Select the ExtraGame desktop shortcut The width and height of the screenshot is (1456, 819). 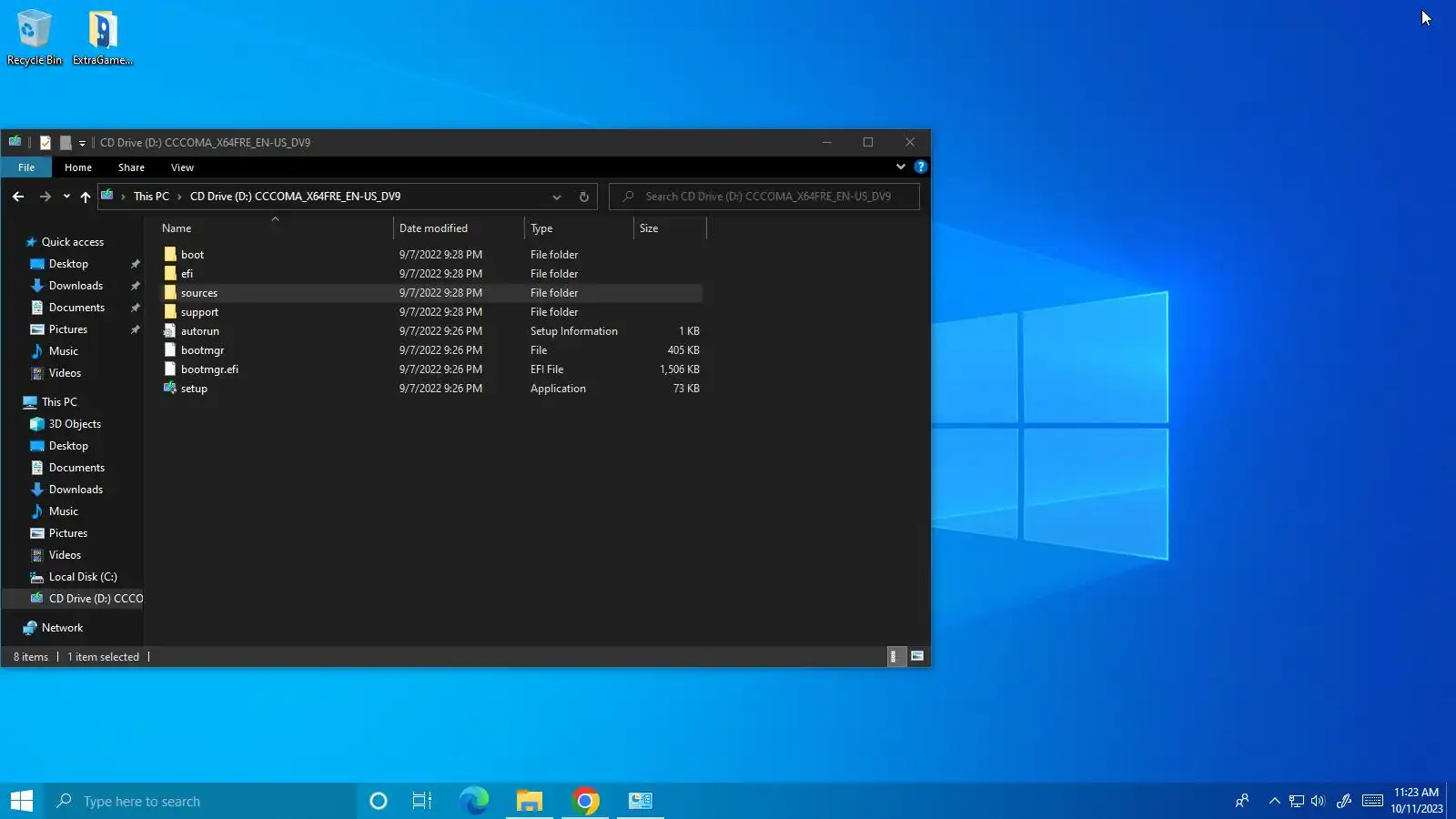(x=103, y=37)
